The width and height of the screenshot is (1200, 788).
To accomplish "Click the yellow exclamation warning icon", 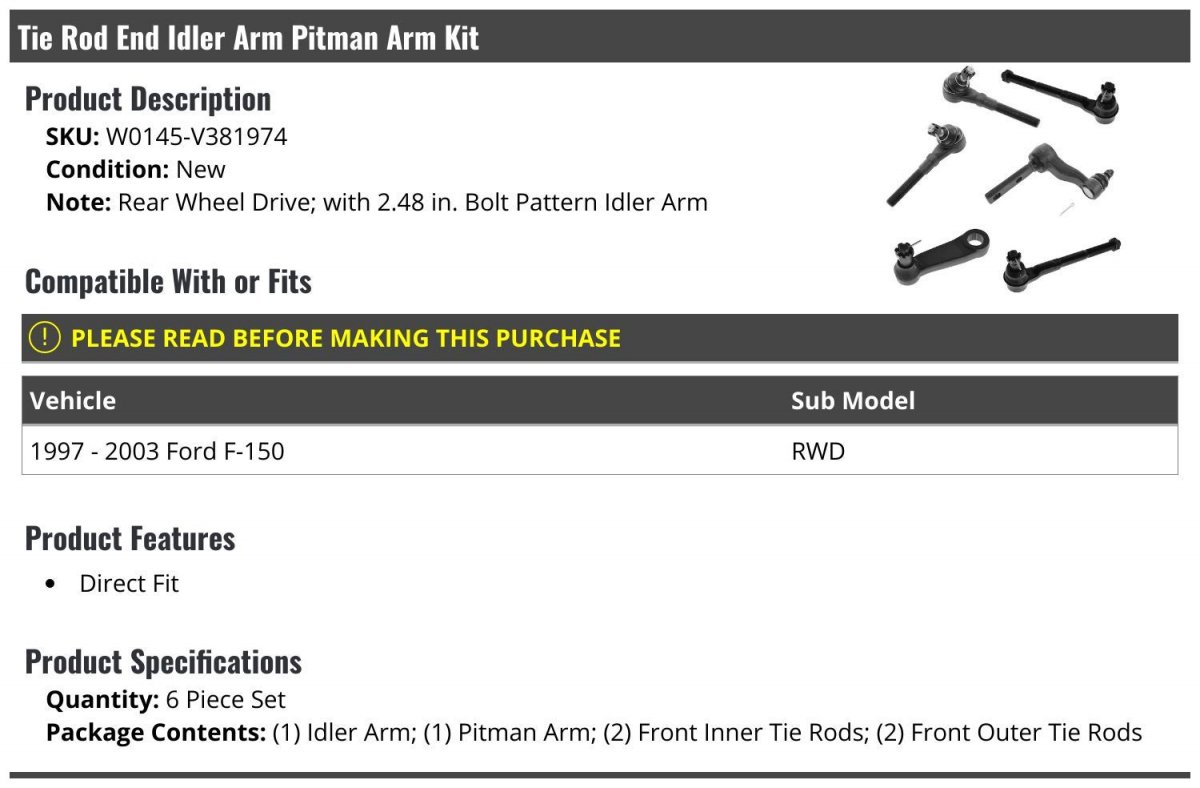I will click(45, 338).
